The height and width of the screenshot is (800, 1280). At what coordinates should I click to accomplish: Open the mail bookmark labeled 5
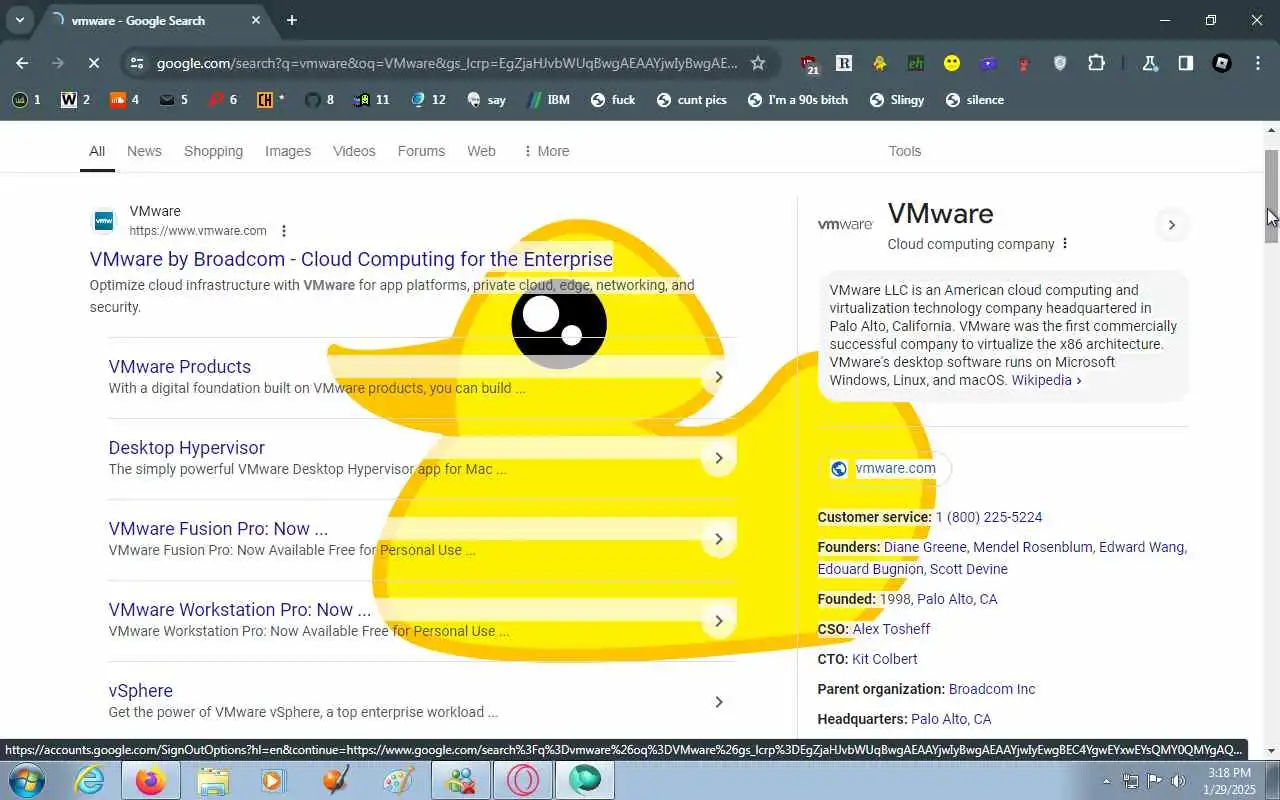173,100
